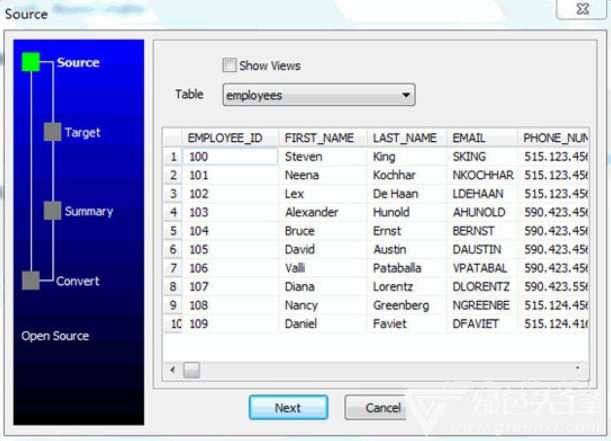
Task: Select the cell with last name Hunold
Action: click(407, 212)
